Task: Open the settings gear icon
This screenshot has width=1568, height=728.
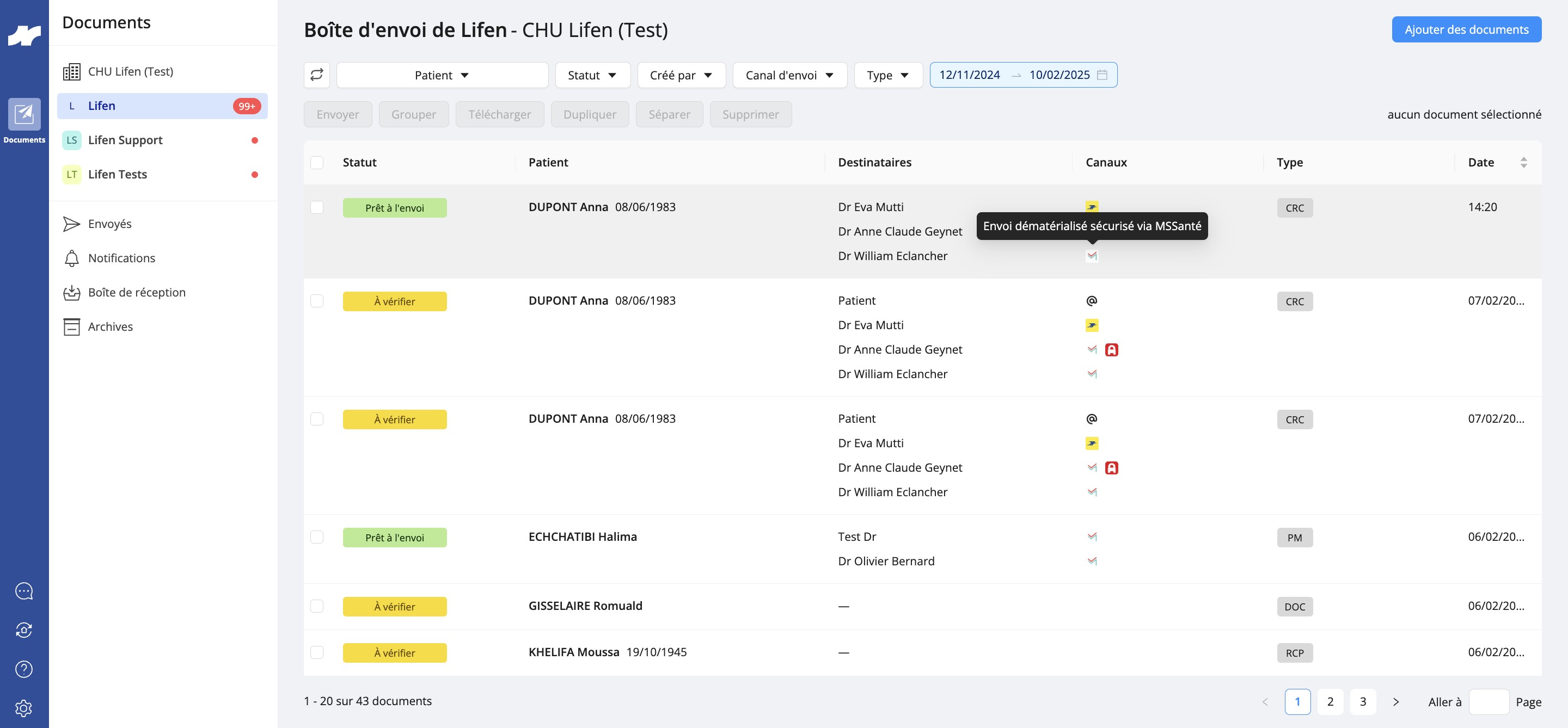Action: pos(24,708)
